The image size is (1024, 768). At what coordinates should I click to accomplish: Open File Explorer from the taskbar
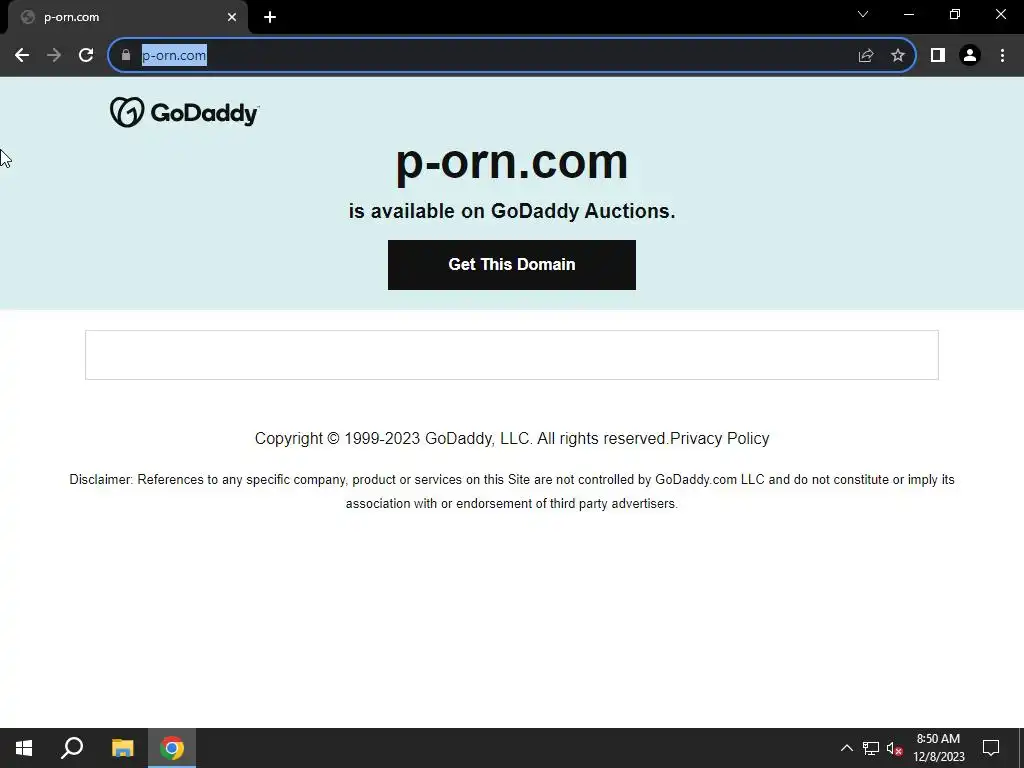point(122,748)
